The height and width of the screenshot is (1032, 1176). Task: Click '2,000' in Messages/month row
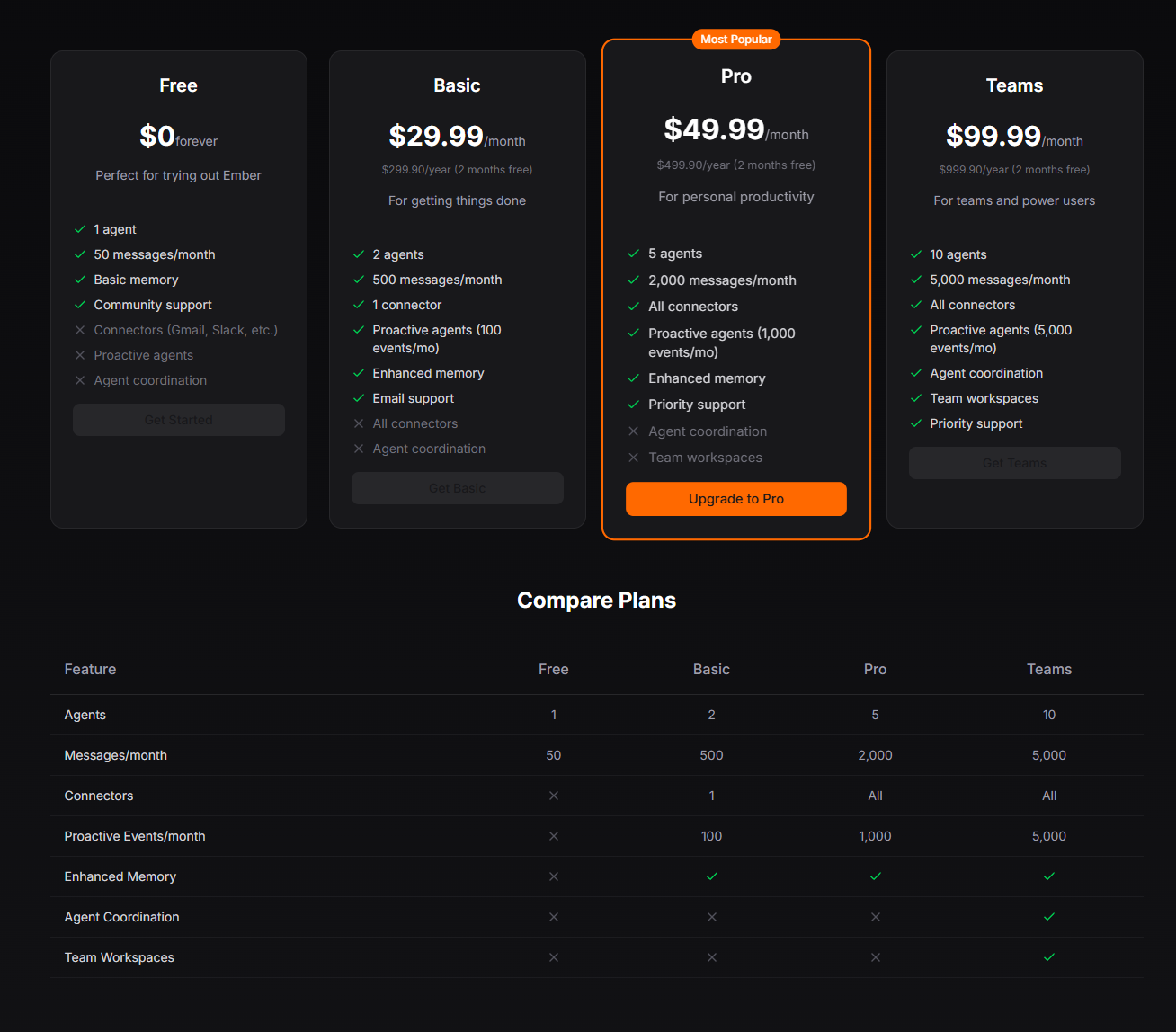[875, 755]
